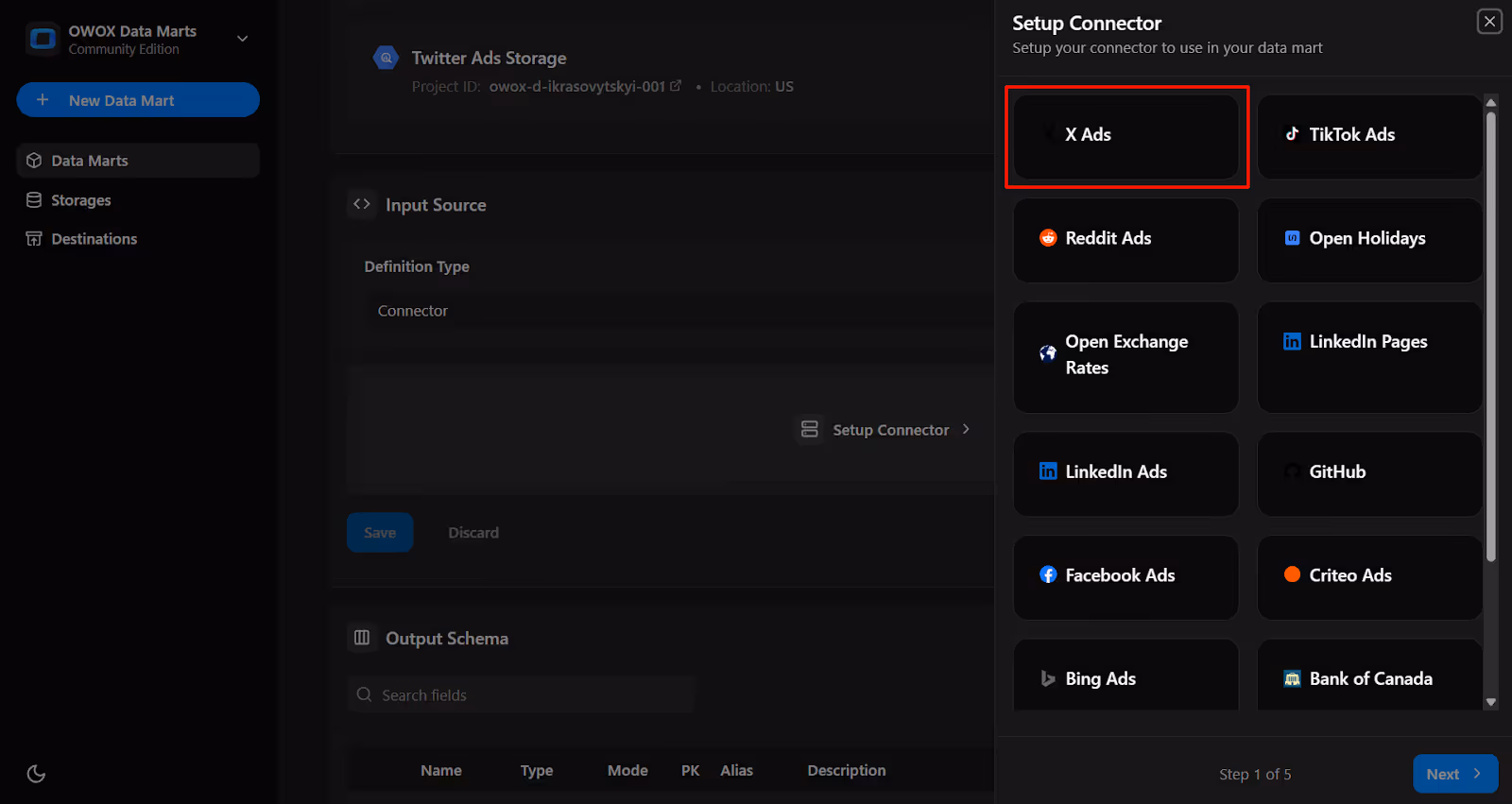1512x804 pixels.
Task: Click the PK column header
Action: click(691, 771)
